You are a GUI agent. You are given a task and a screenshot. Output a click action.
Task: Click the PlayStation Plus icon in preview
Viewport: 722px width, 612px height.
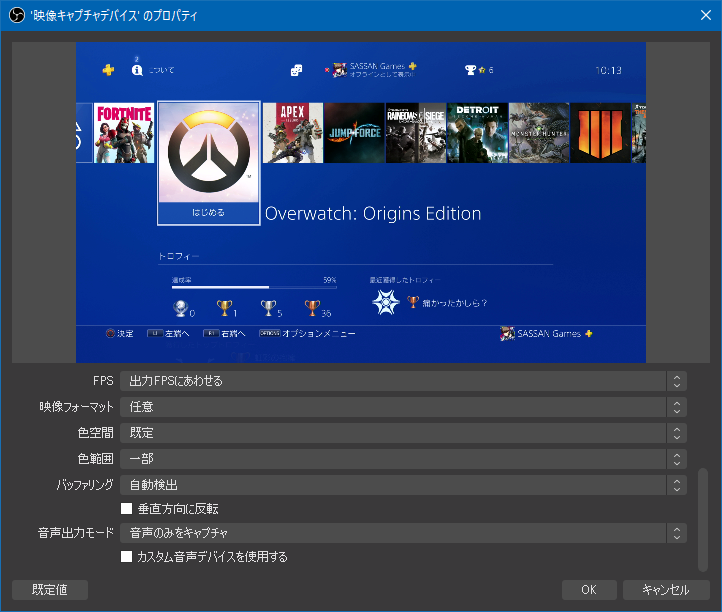108,70
